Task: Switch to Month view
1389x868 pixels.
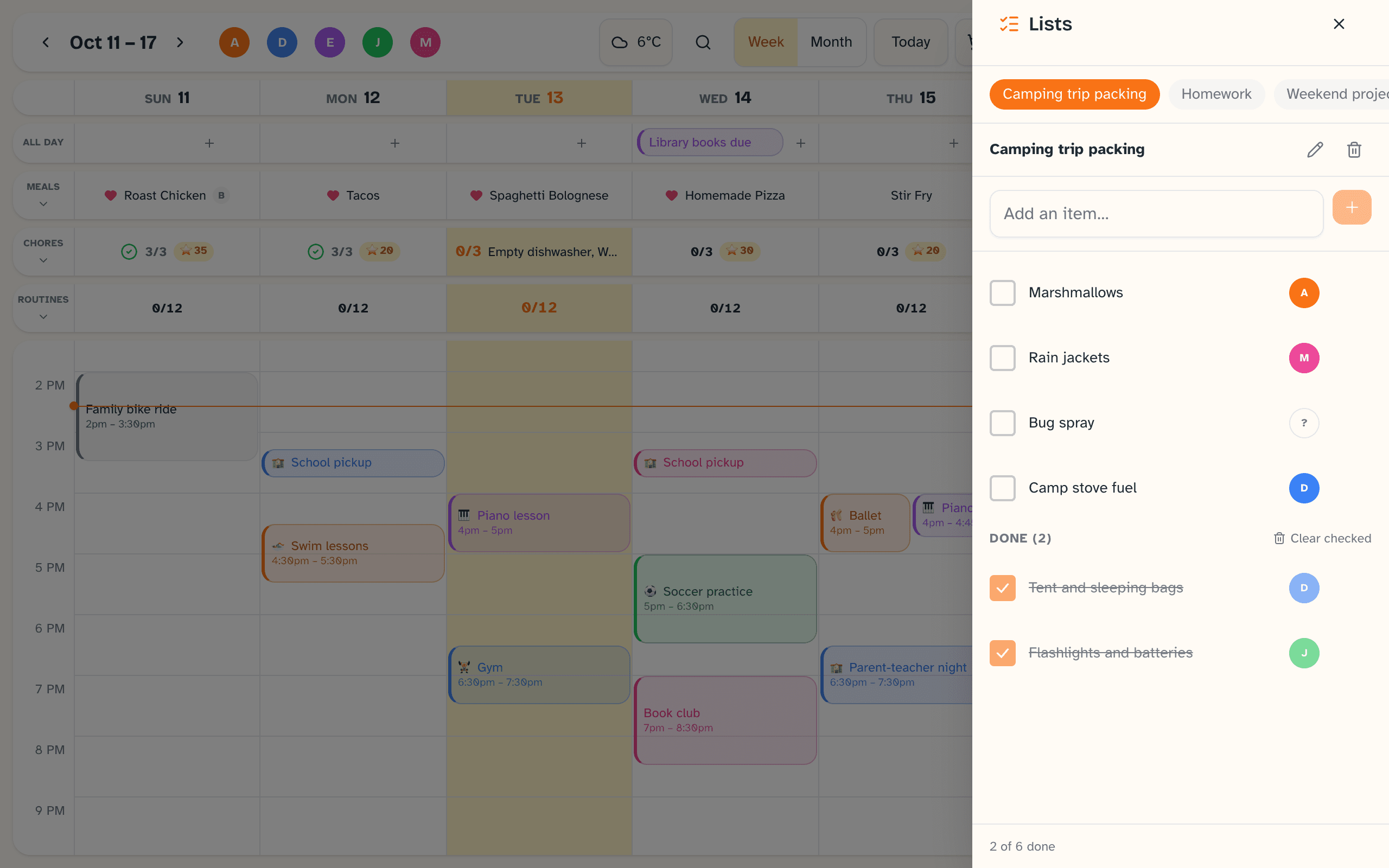Action: [x=831, y=42]
